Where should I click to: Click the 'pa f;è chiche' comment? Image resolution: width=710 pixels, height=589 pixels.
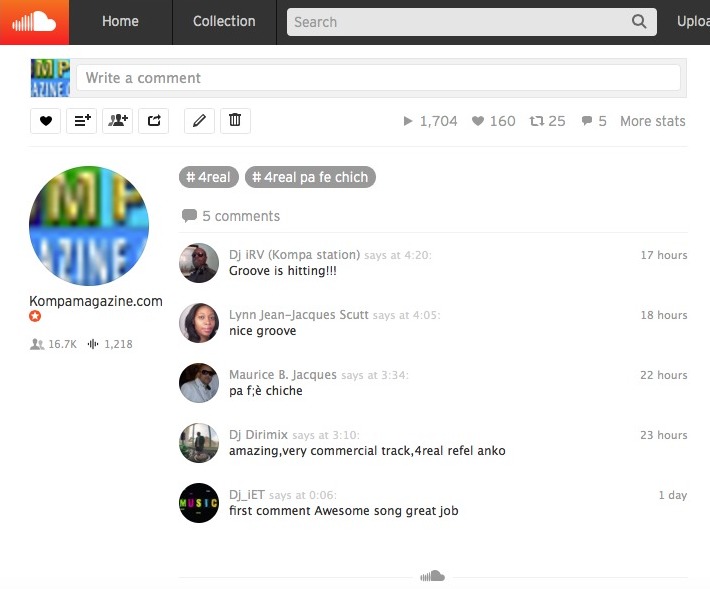click(266, 391)
